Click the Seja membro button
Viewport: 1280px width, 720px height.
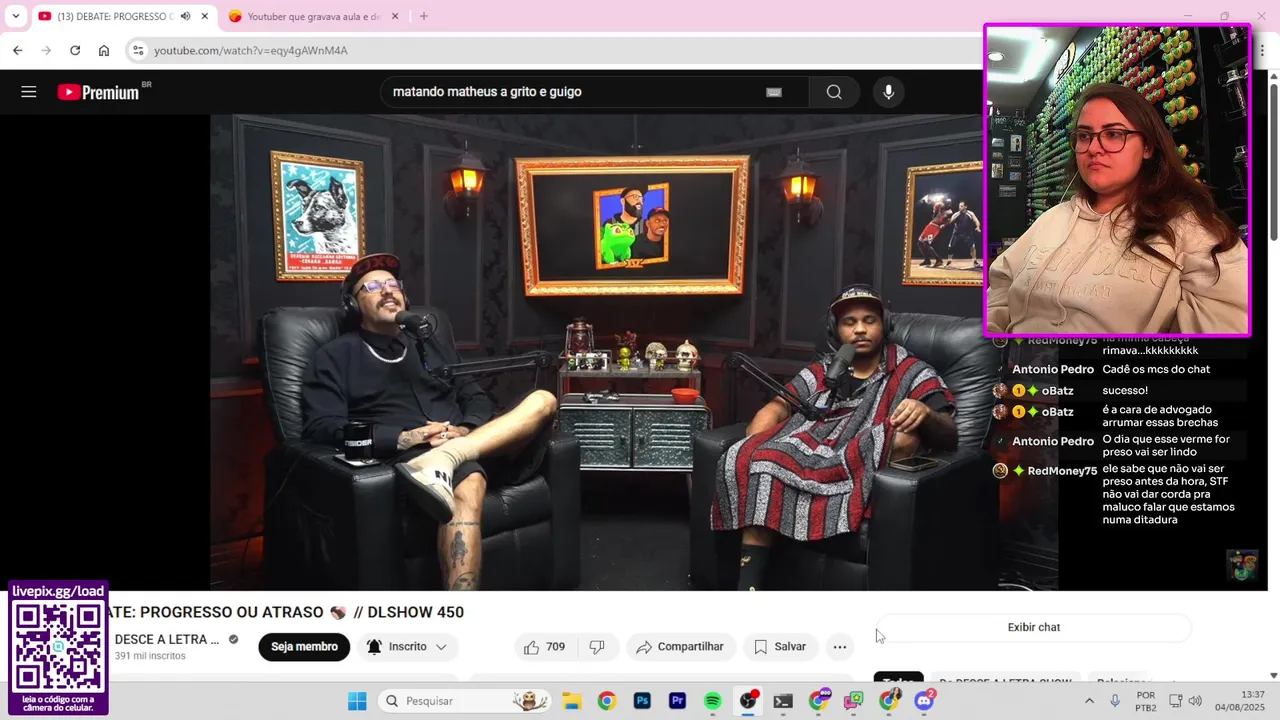(304, 647)
